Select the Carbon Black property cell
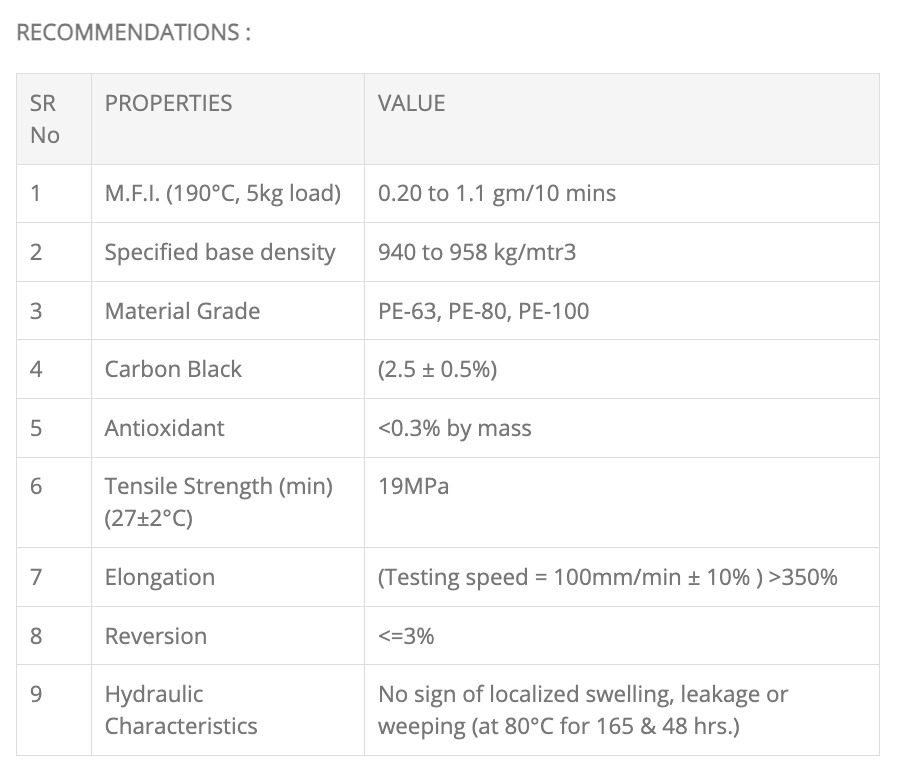Screen dimensions: 898x784 point(173,369)
